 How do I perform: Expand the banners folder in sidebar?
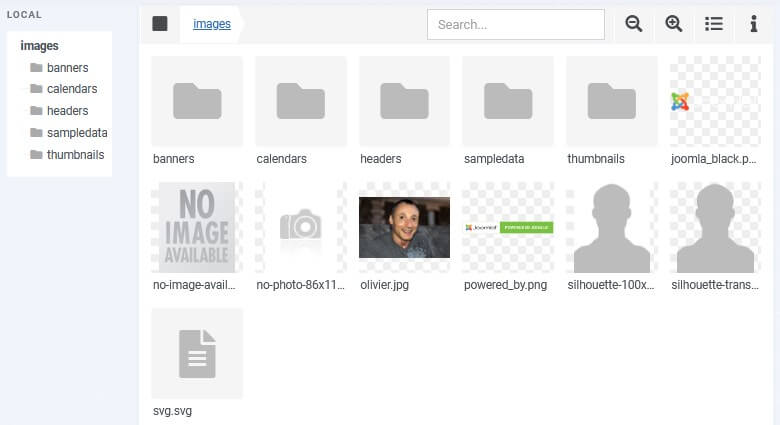pyautogui.click(x=67, y=68)
